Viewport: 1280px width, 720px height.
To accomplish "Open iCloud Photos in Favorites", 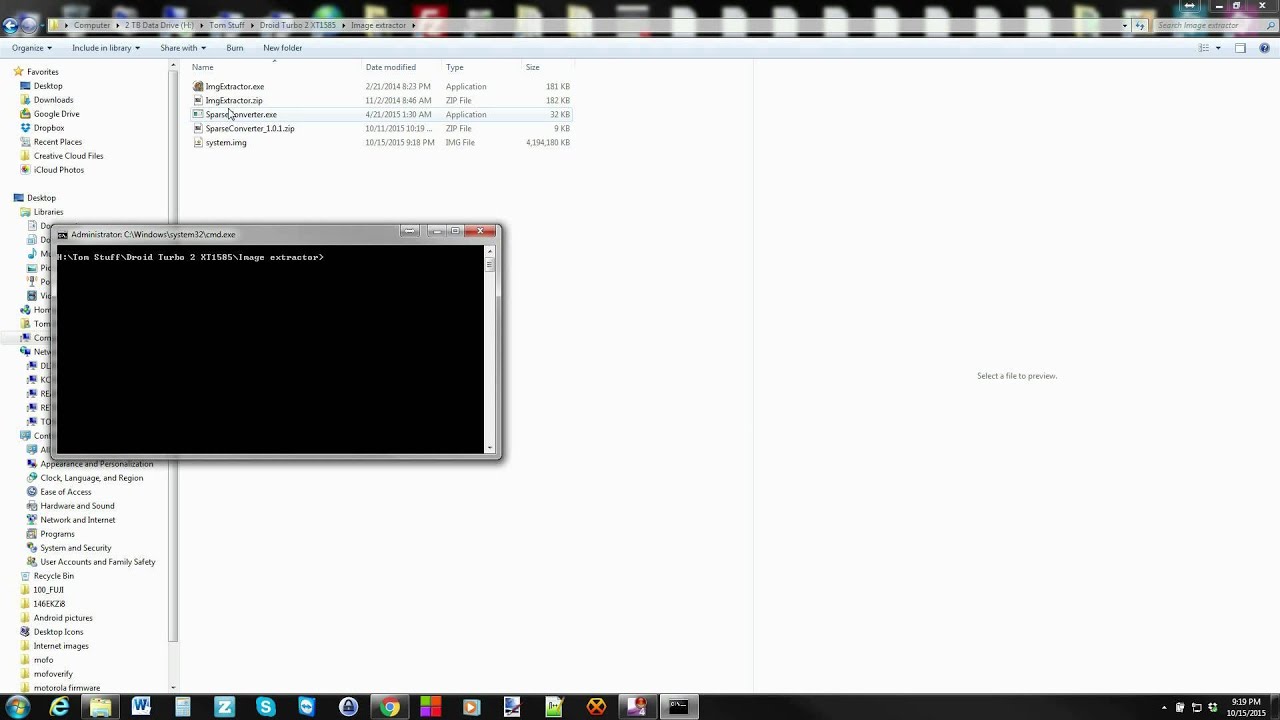I will point(59,170).
